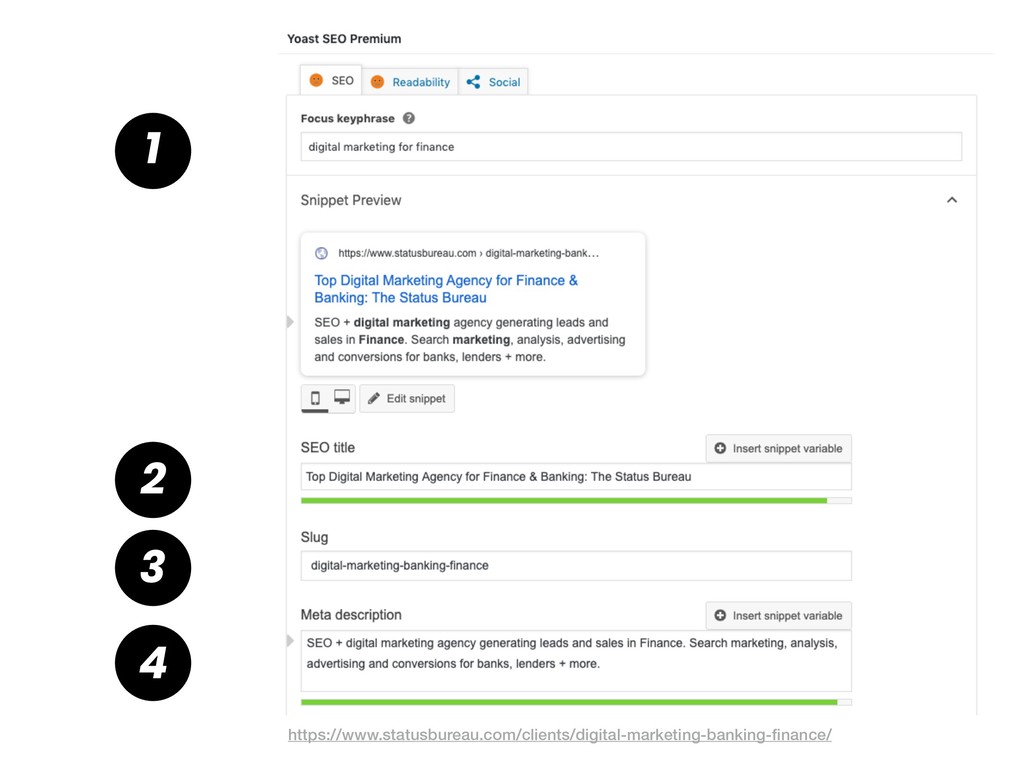Viewport: 1024px width, 768px height.
Task: Click the globe favicon in snippet preview
Action: (x=321, y=253)
